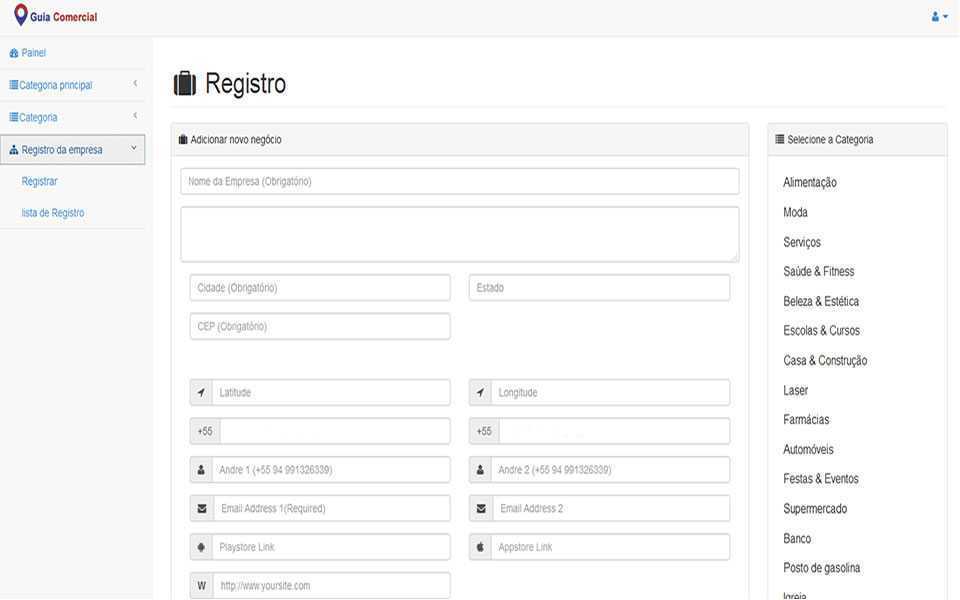This screenshot has height=600, width=960.
Task: Click the W website icon
Action: pyautogui.click(x=201, y=586)
